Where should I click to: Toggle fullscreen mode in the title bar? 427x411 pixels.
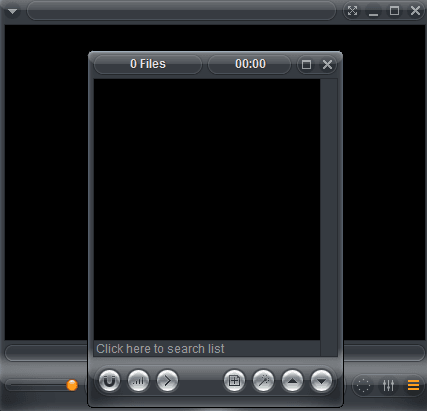click(352, 11)
